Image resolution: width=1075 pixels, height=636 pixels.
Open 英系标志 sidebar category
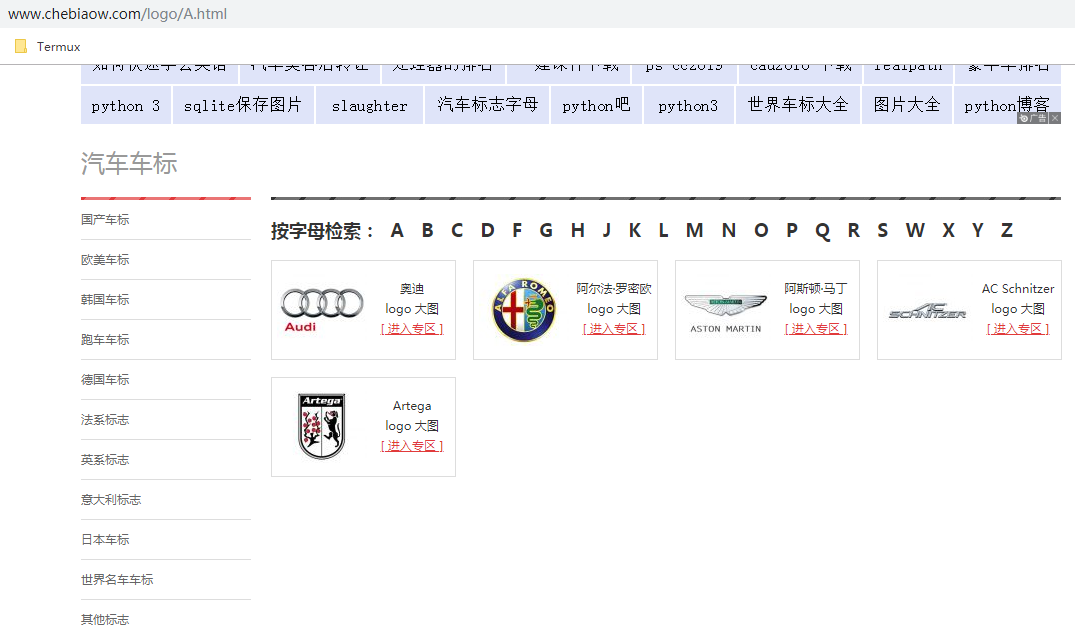tap(105, 459)
